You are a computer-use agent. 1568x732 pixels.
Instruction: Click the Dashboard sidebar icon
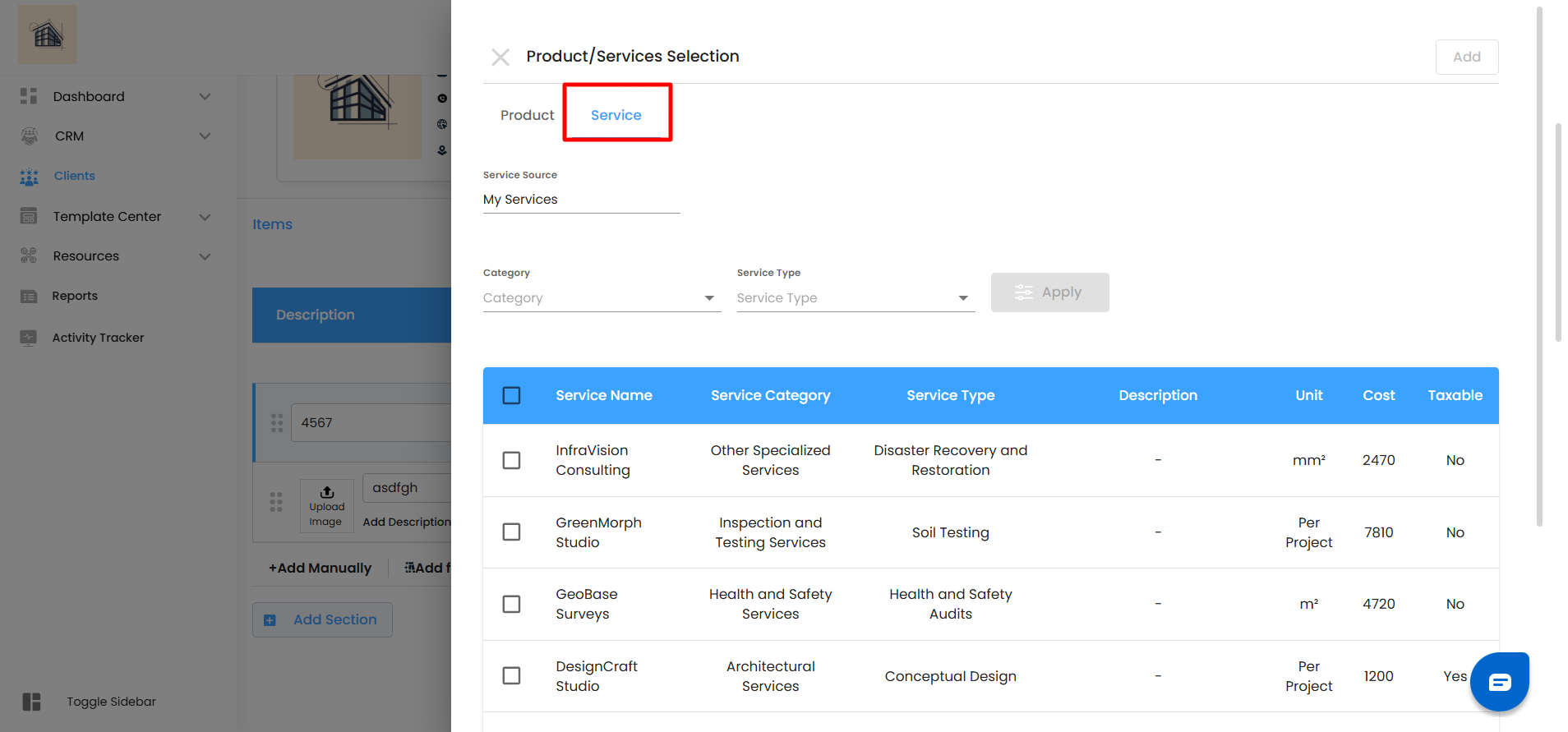[29, 96]
